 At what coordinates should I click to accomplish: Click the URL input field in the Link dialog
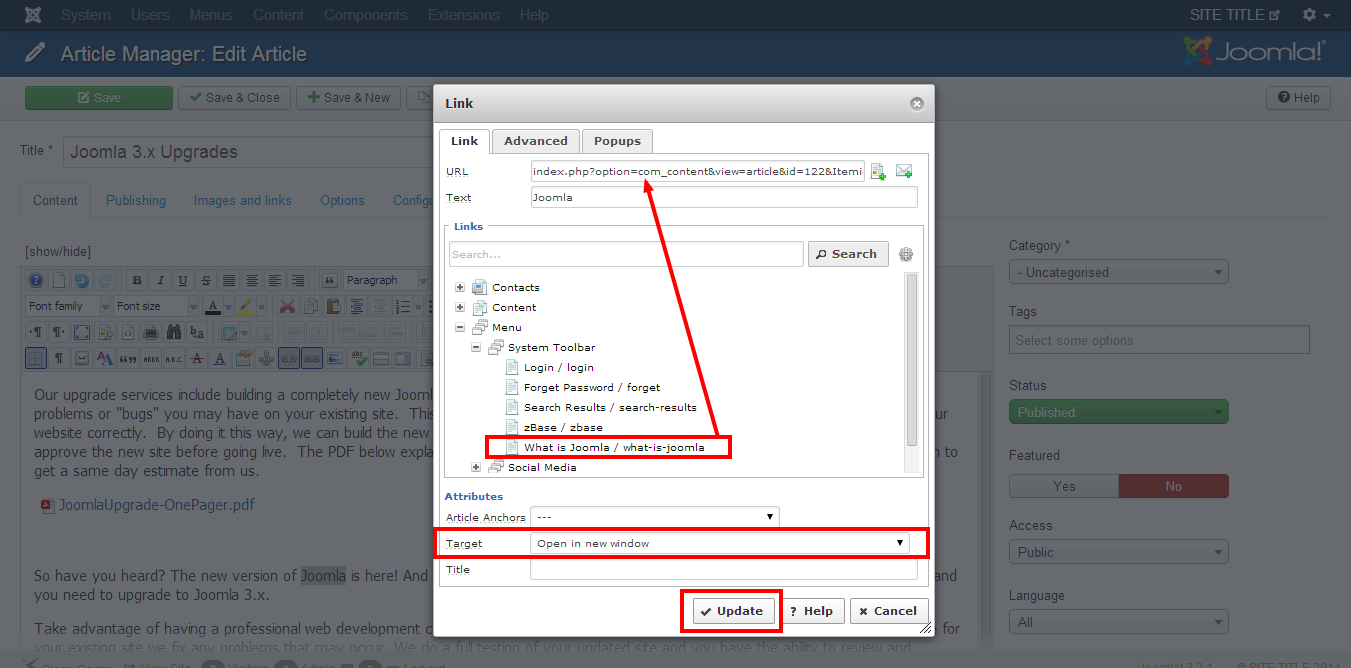[x=698, y=171]
